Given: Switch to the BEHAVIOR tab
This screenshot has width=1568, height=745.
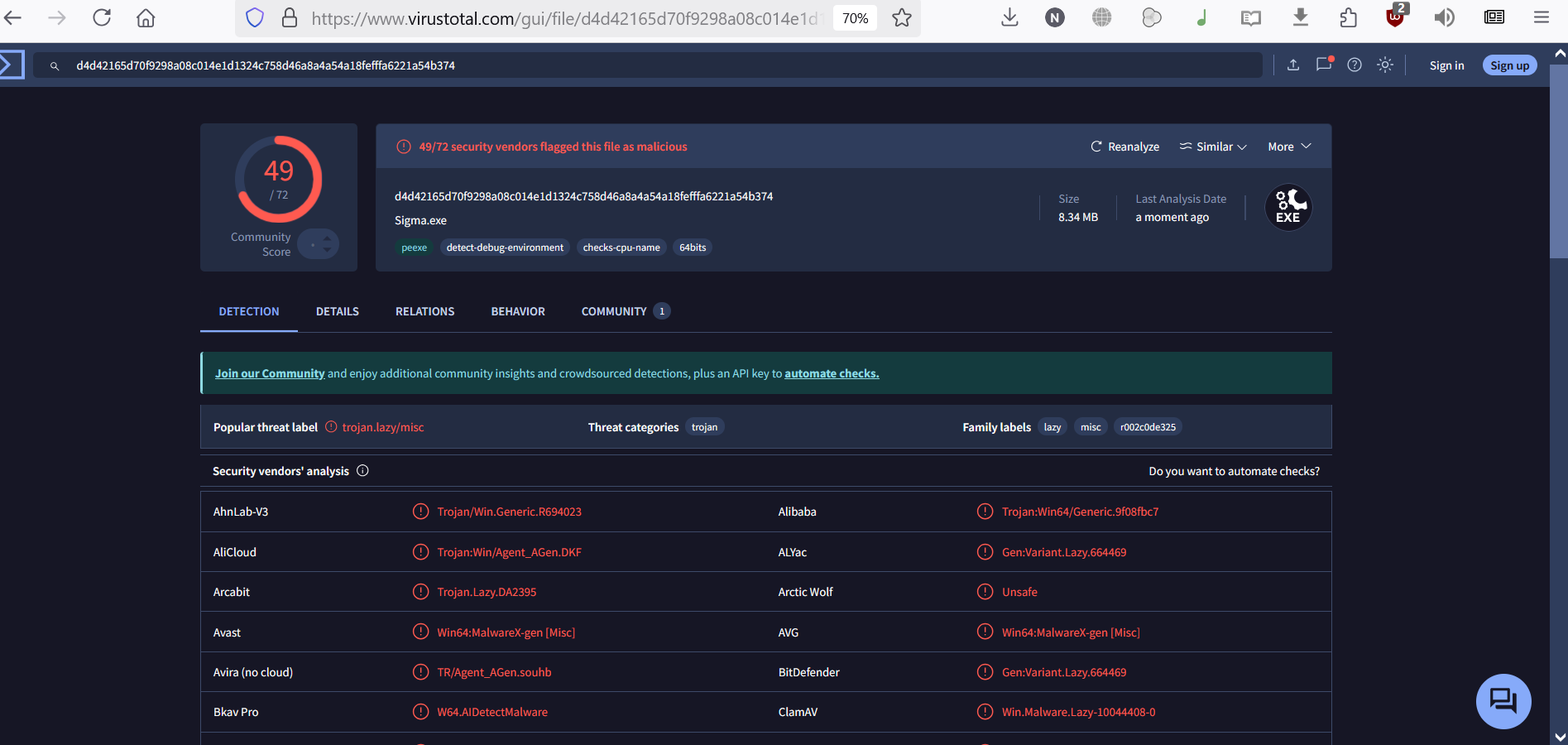Looking at the screenshot, I should coord(518,311).
